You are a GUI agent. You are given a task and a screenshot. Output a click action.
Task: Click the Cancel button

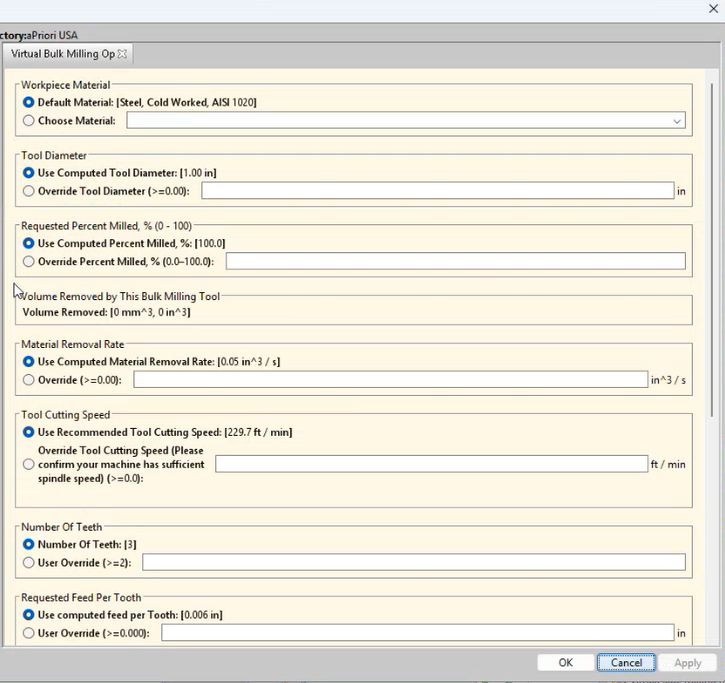tap(626, 663)
